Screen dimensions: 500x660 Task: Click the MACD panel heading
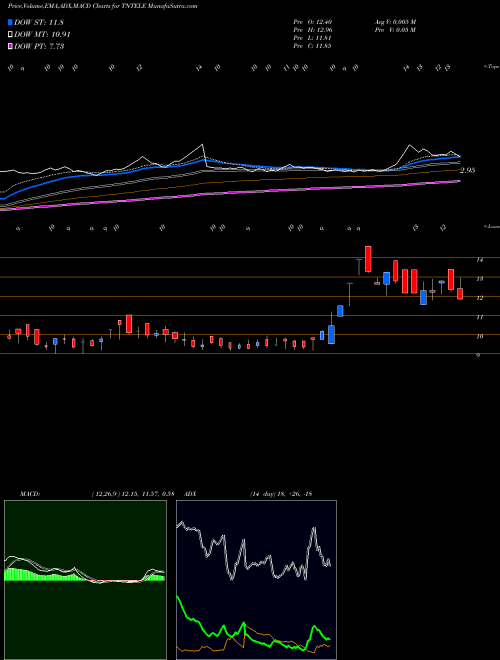point(29,494)
